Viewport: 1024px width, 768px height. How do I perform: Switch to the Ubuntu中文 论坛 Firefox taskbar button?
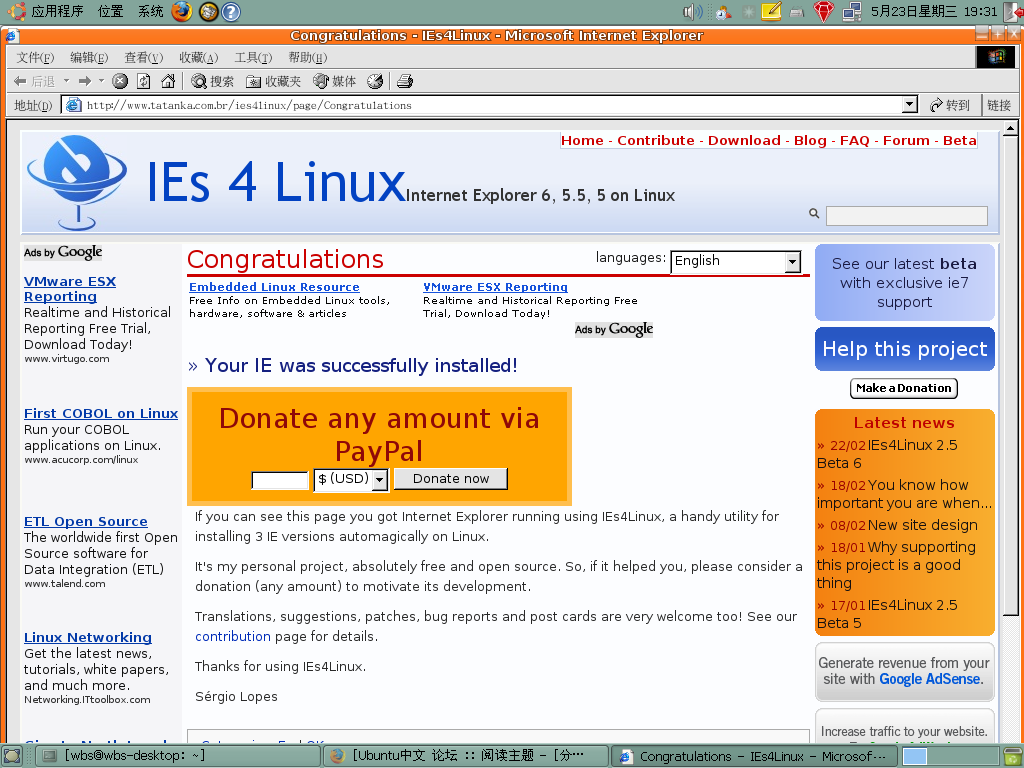(x=466, y=756)
